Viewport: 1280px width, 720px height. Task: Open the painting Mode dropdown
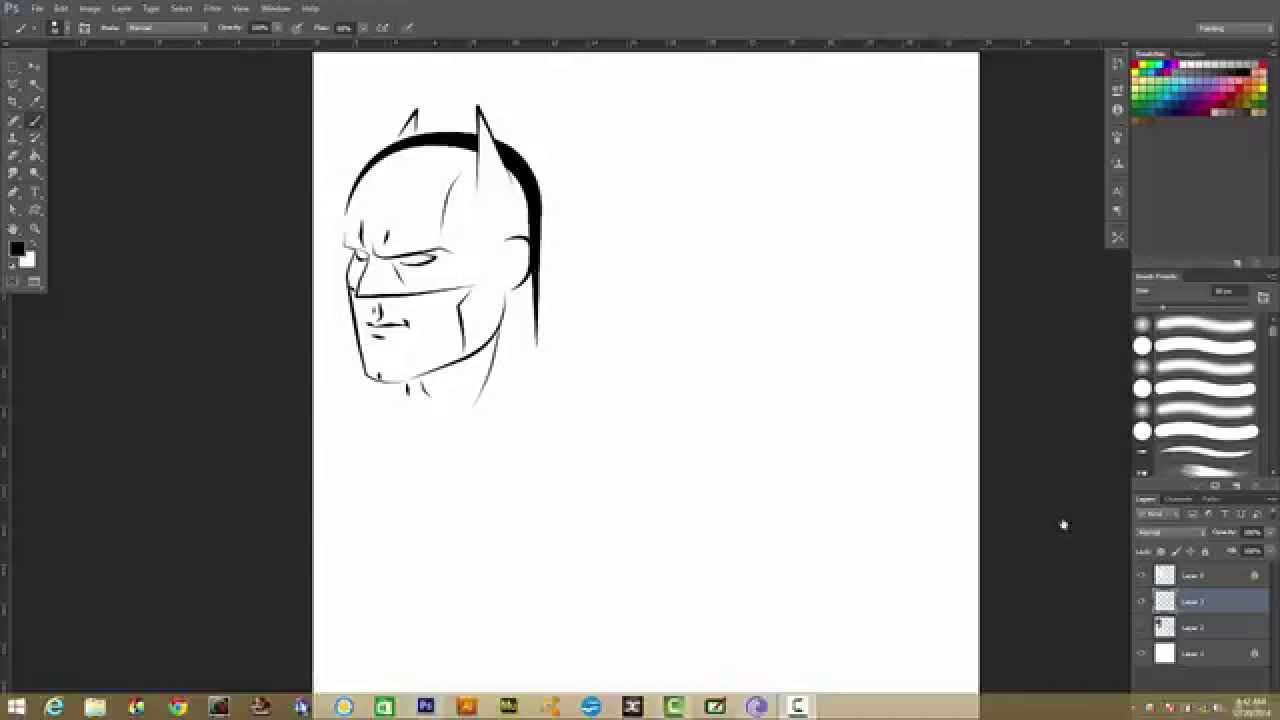click(166, 28)
